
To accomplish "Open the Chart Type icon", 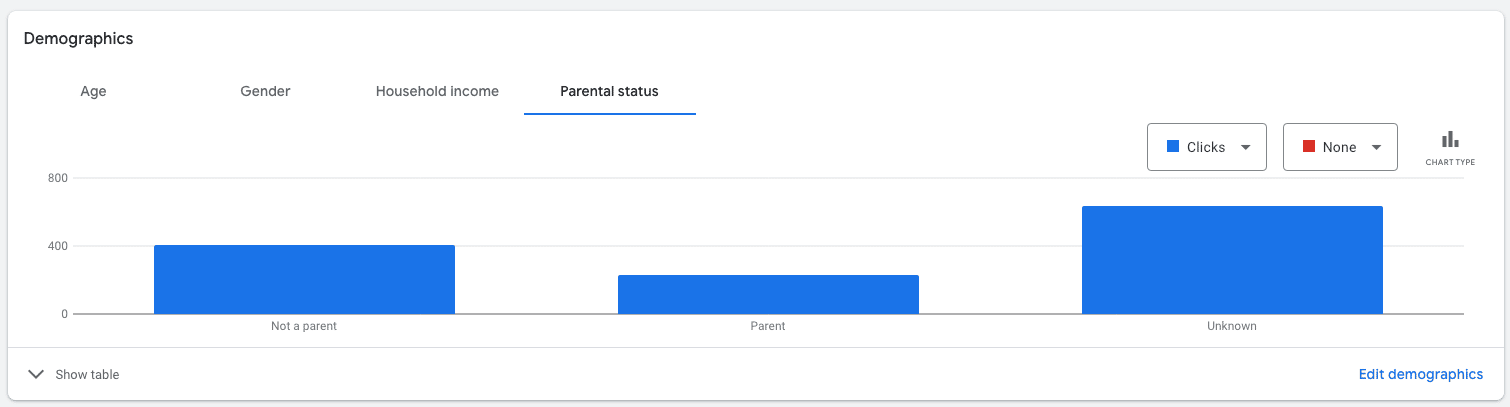I will pos(1450,139).
